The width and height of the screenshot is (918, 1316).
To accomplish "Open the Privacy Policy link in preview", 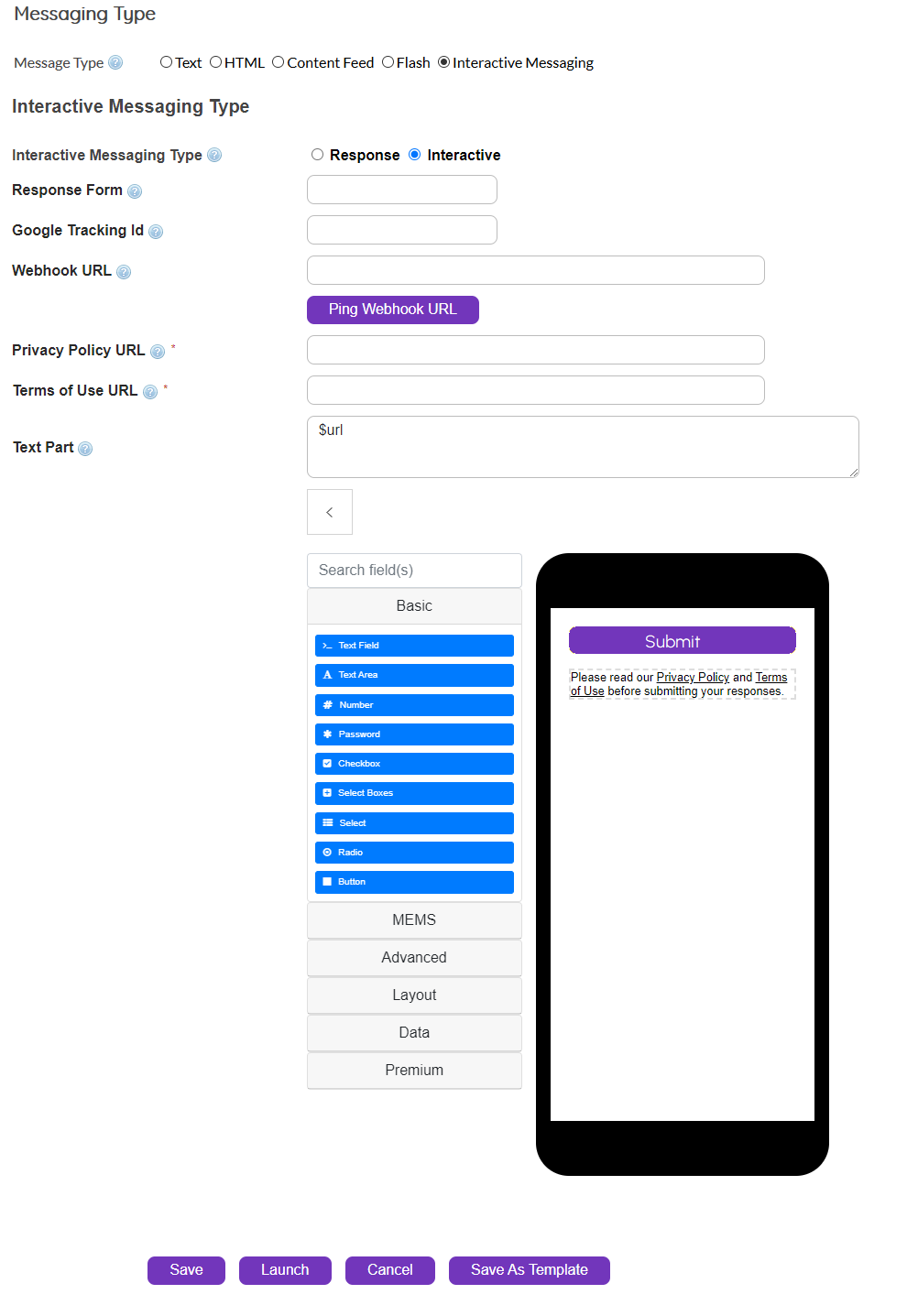I will [x=692, y=677].
